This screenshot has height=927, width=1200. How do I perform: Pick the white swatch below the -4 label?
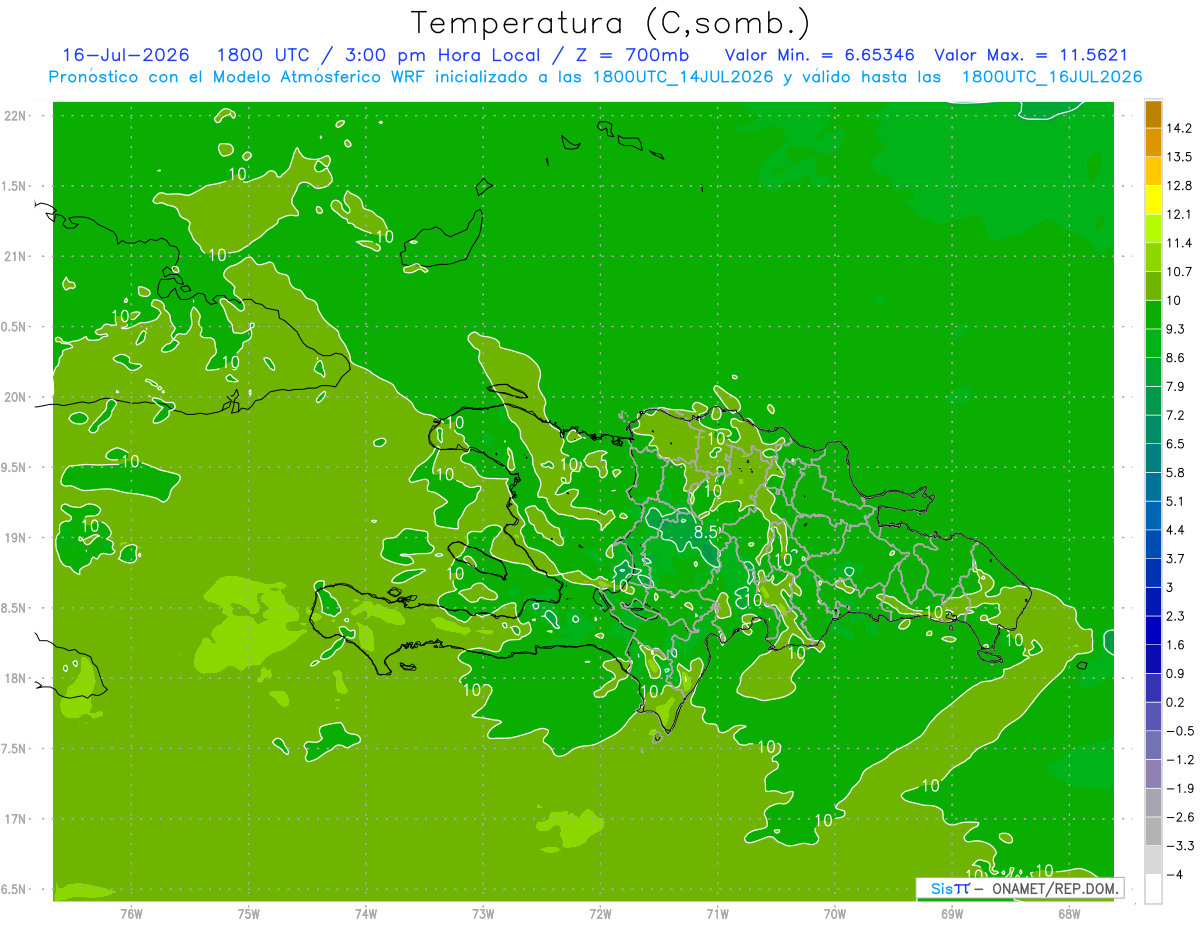[x=1153, y=889]
